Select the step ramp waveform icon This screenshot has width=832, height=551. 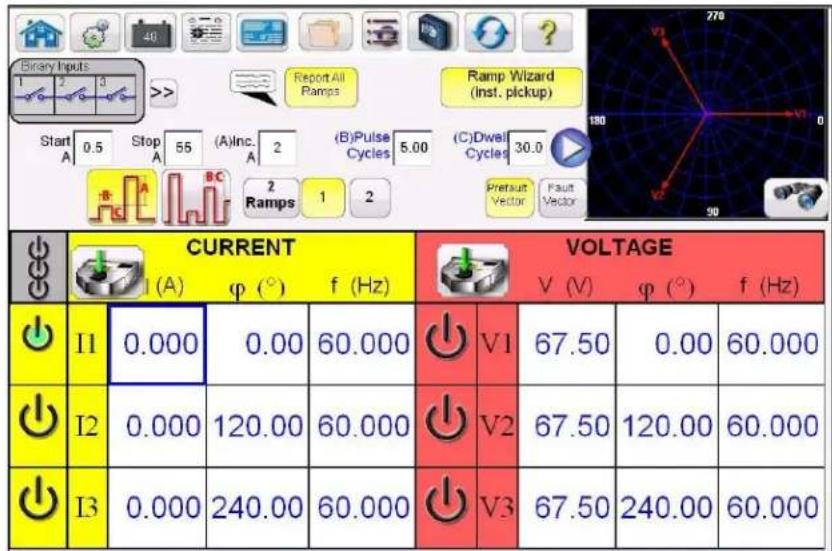(122, 197)
